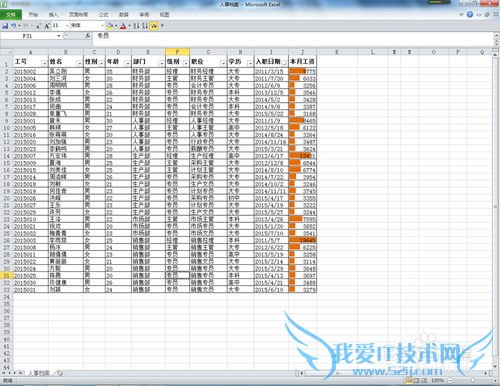This screenshot has width=500, height=386.
Task: Click the zoom in plus button
Action: click(x=495, y=380)
